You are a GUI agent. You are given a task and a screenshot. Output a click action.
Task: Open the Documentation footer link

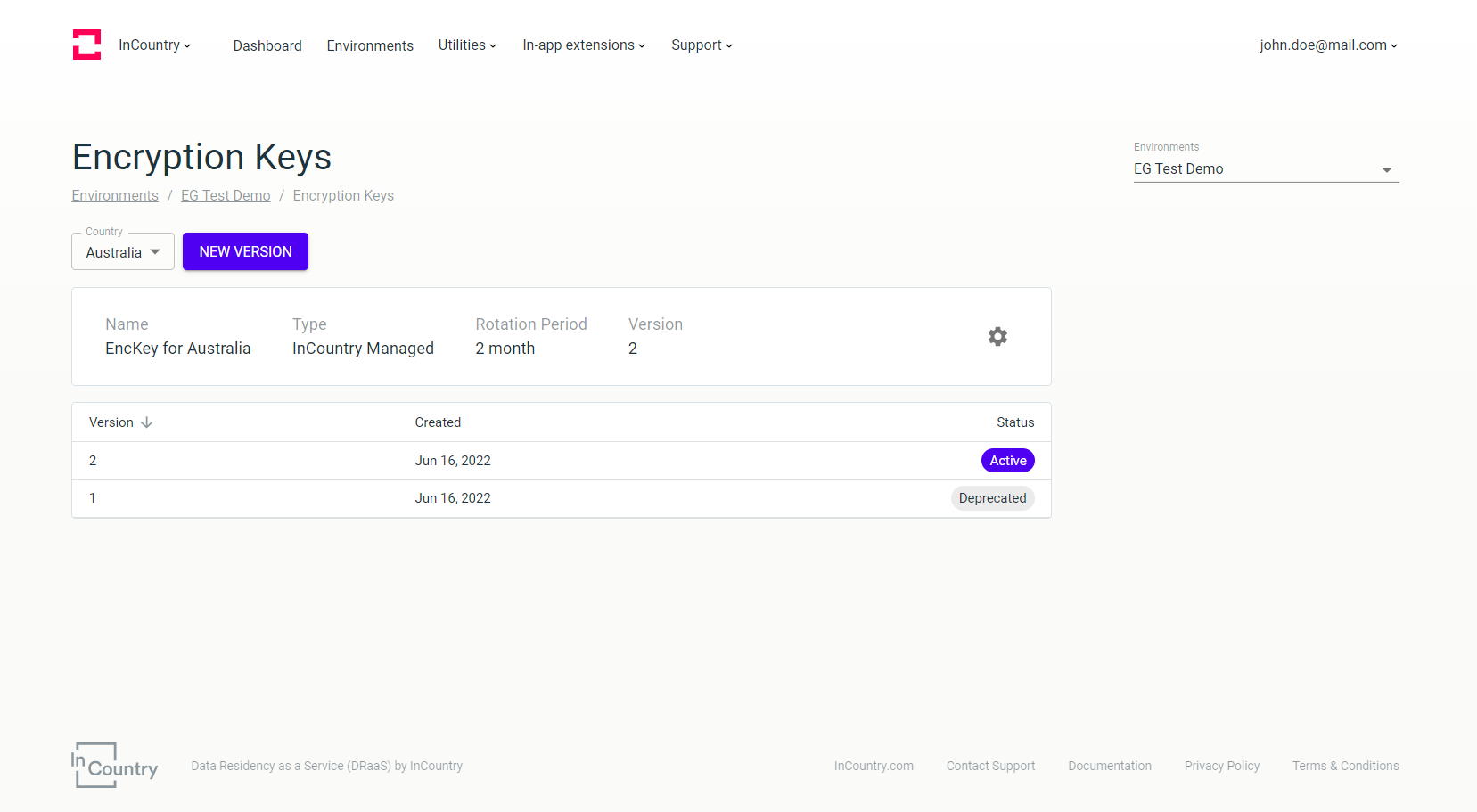(x=1110, y=766)
